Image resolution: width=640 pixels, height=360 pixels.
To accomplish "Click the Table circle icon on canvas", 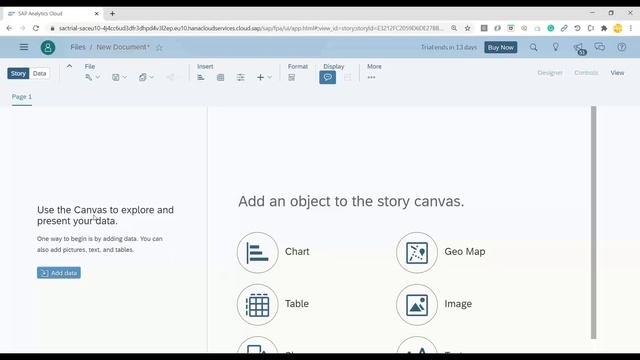I will click(x=258, y=304).
